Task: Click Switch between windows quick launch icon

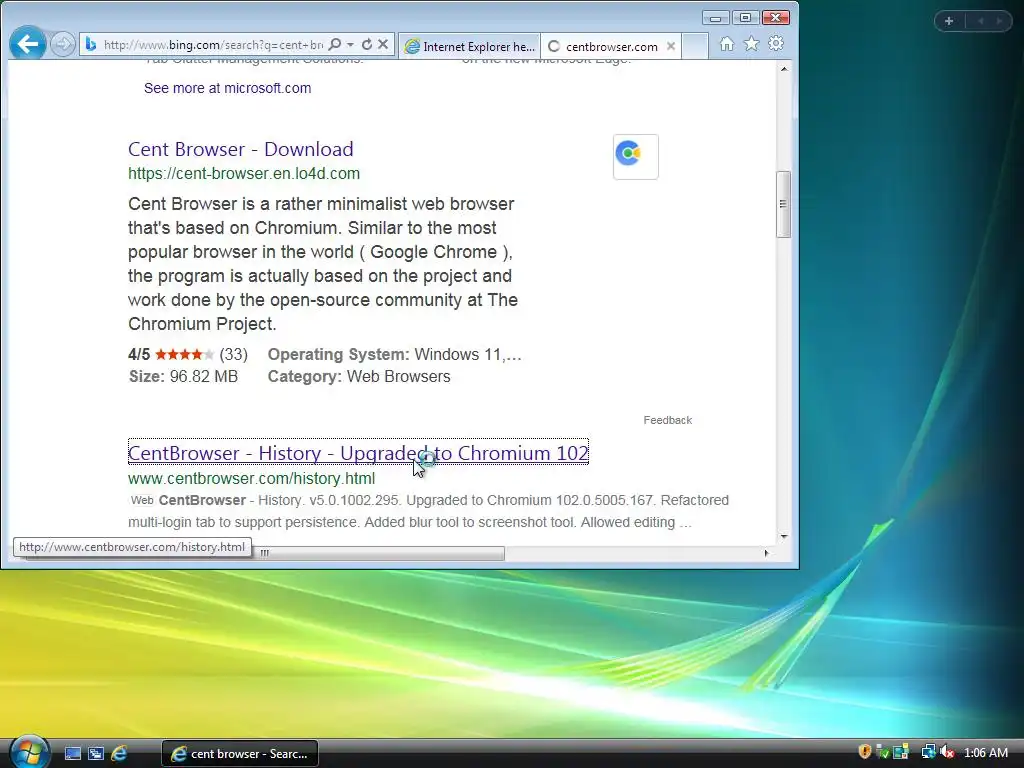Action: (x=96, y=754)
